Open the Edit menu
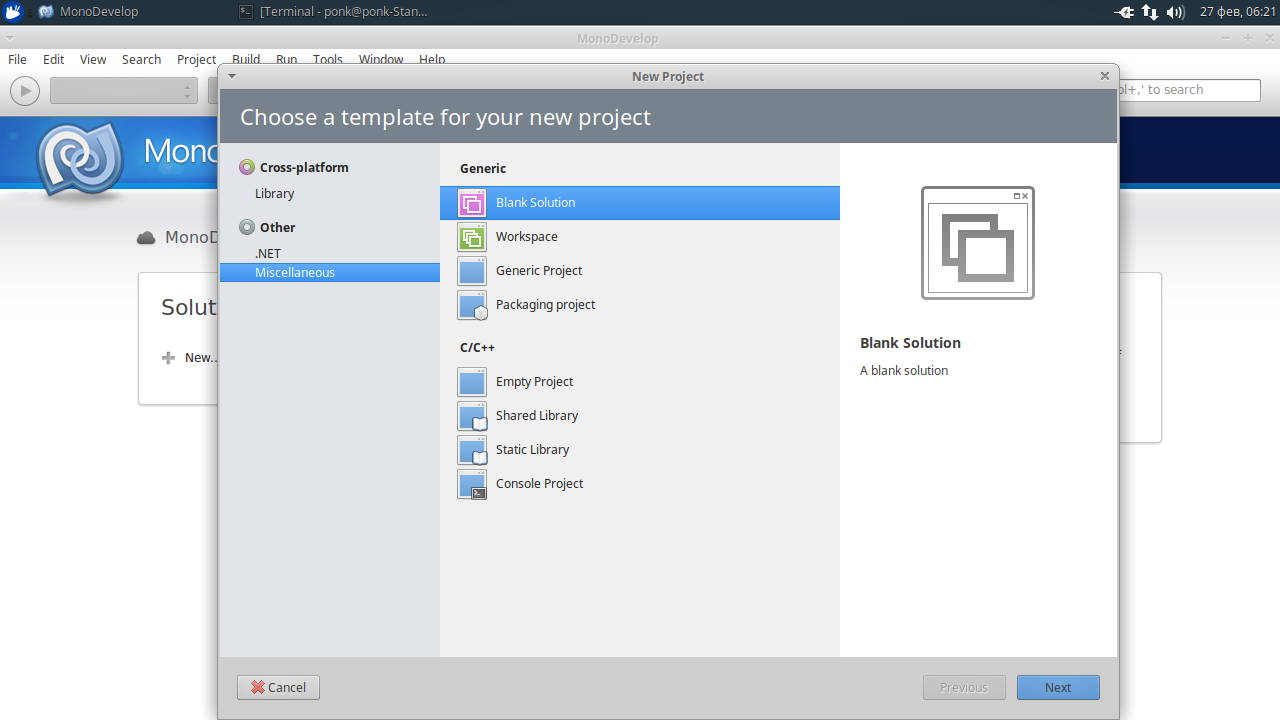Image resolution: width=1280 pixels, height=720 pixels. [53, 59]
